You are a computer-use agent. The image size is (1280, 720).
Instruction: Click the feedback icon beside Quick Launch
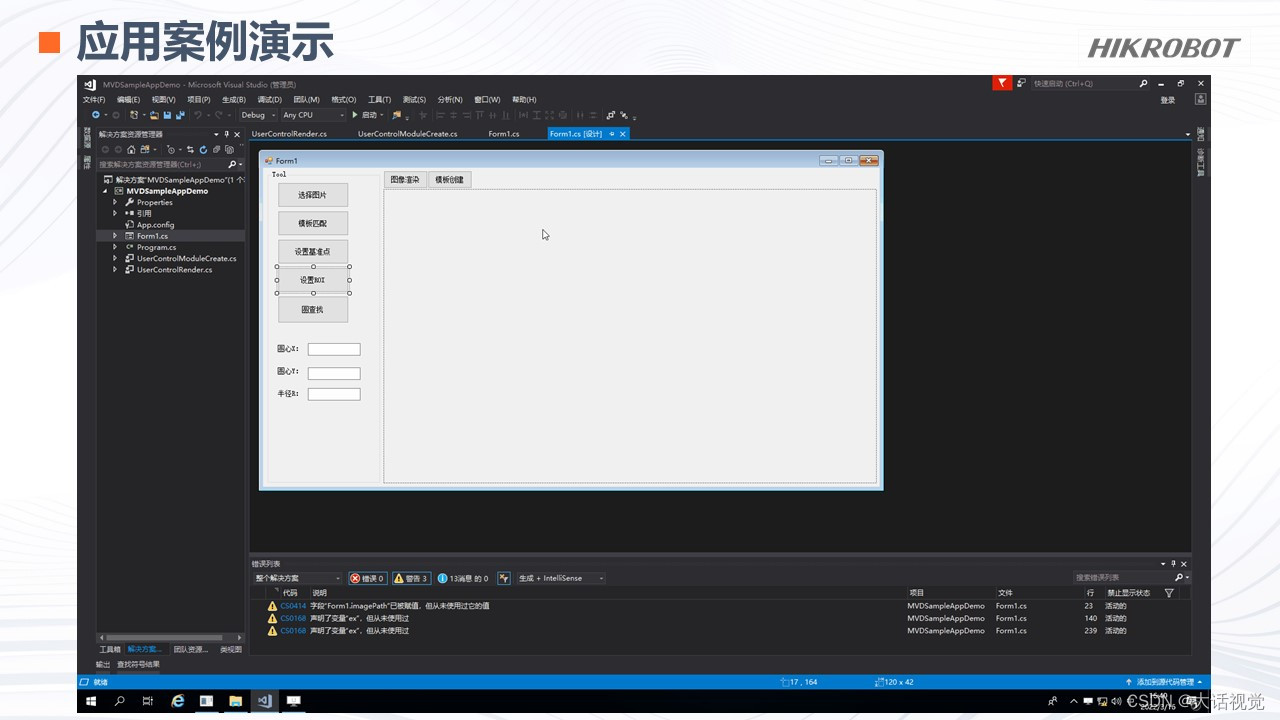[x=1021, y=83]
